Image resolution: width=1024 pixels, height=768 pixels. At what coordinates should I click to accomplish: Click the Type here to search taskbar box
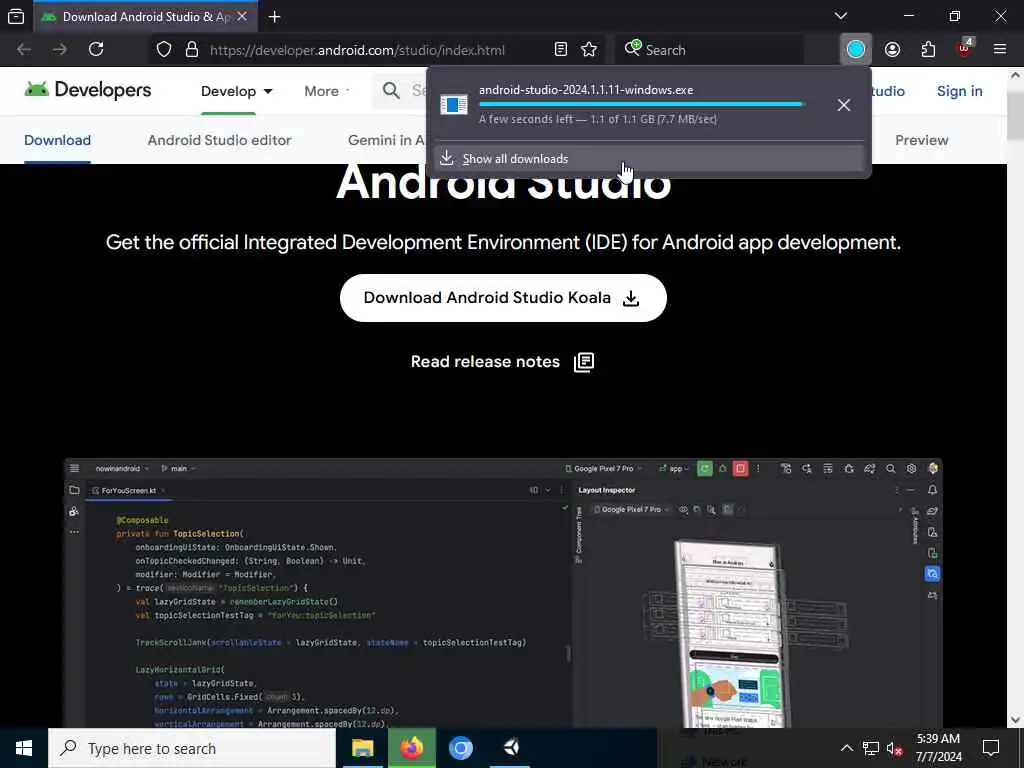click(192, 748)
